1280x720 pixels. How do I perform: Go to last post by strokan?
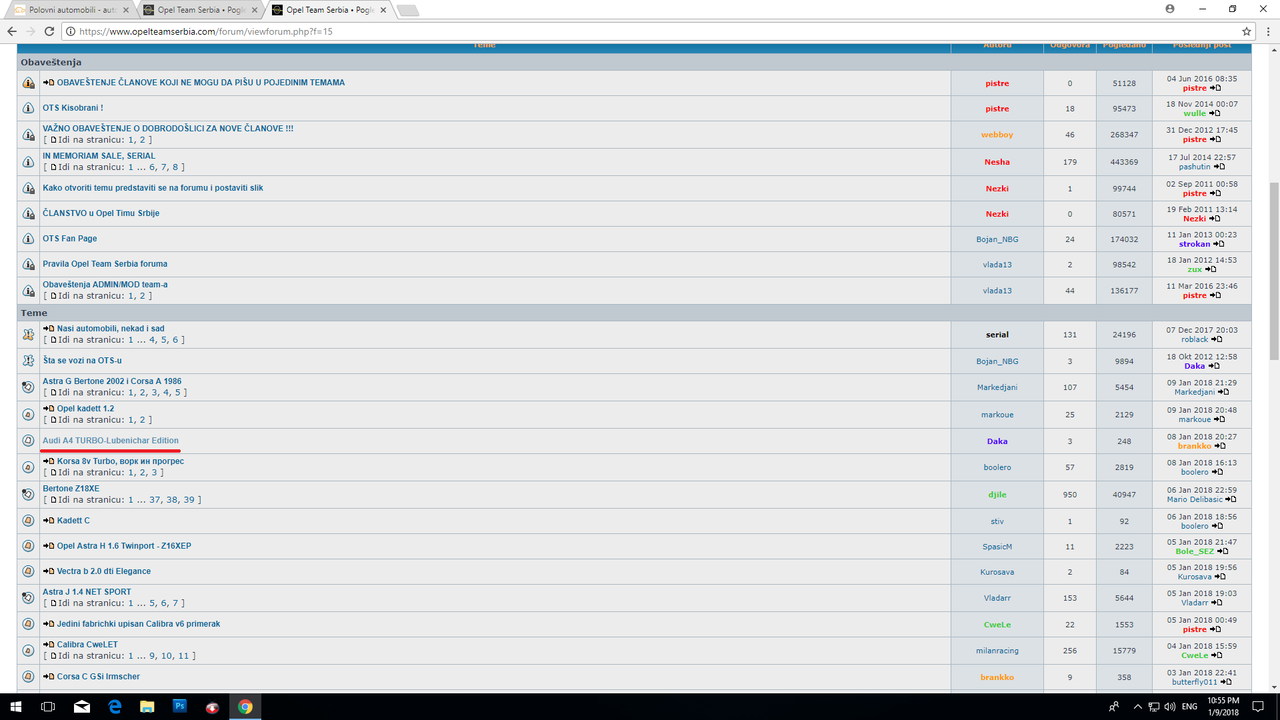(1219, 244)
